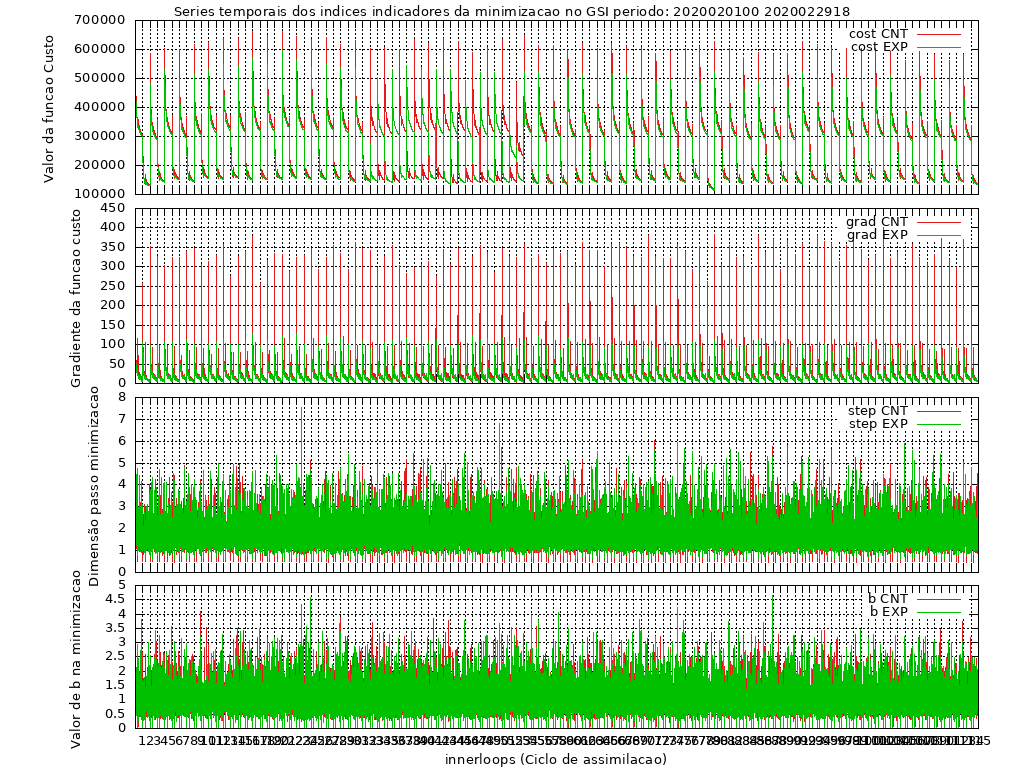The height and width of the screenshot is (768, 1024).
Task: Click the '2.5' tick on the b plot
Action: [x=115, y=656]
